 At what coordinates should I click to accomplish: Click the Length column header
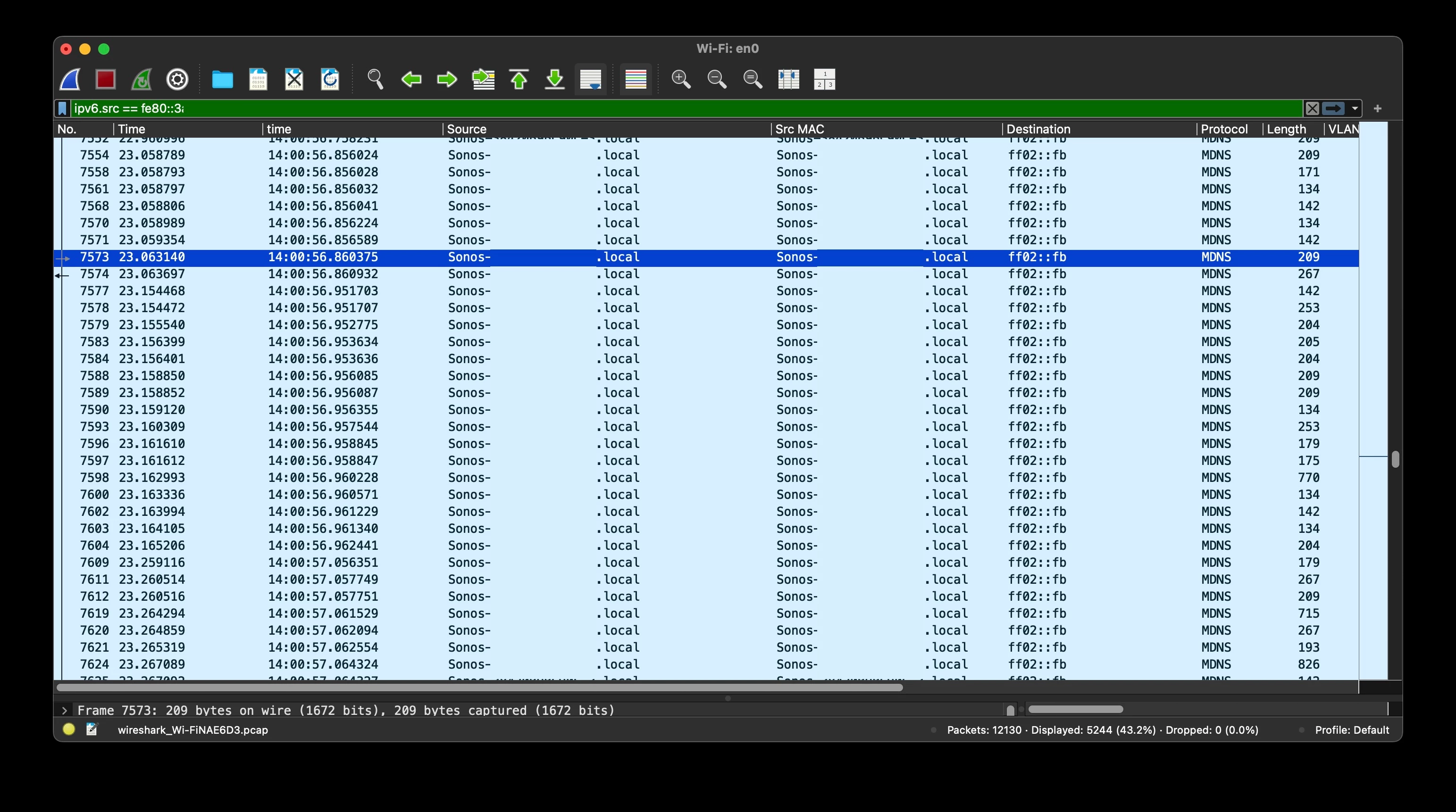click(1286, 129)
